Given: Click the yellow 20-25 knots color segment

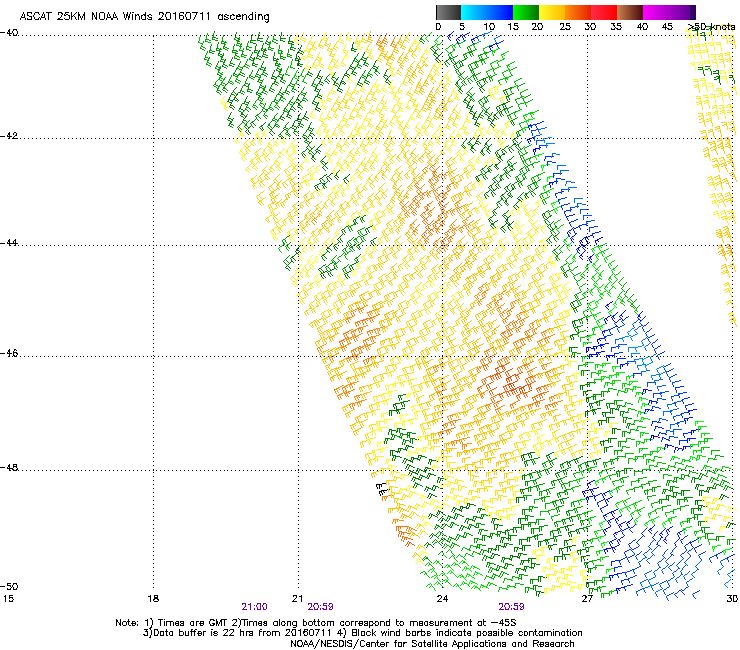Looking at the screenshot, I should 552,12.
